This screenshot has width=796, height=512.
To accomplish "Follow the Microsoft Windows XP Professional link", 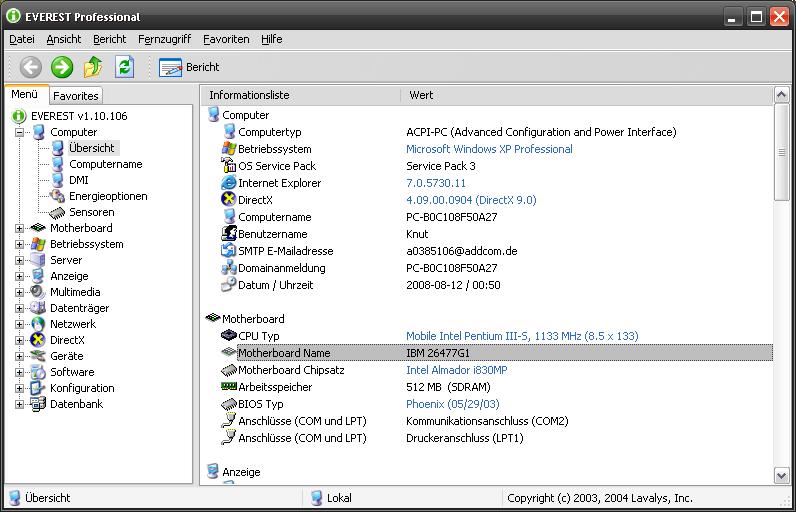I will (x=489, y=149).
